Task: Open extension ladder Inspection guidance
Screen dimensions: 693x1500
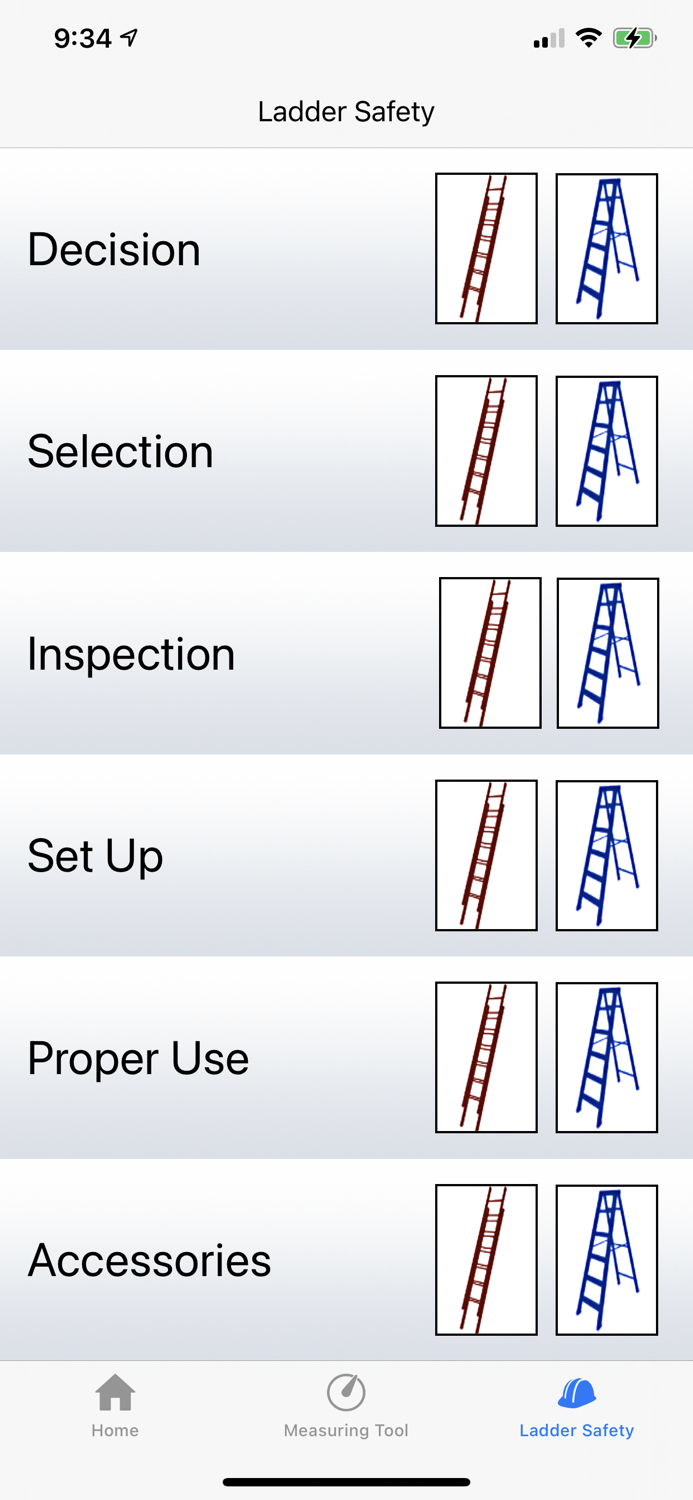Action: 490,652
